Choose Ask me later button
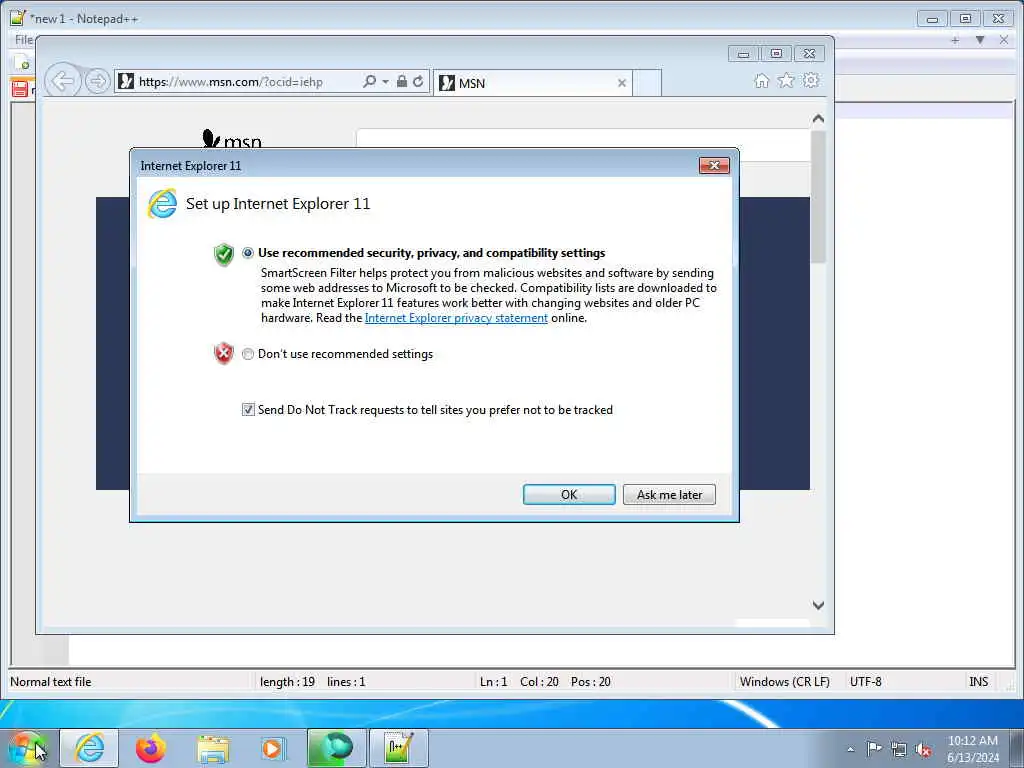The height and width of the screenshot is (768, 1024). coord(669,494)
